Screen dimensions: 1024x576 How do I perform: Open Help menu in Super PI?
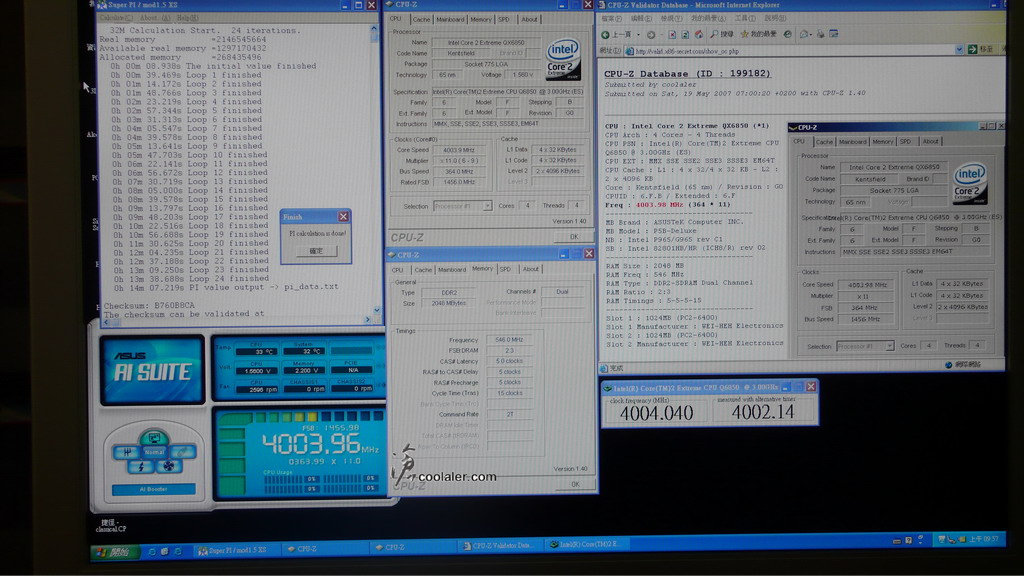coord(187,18)
